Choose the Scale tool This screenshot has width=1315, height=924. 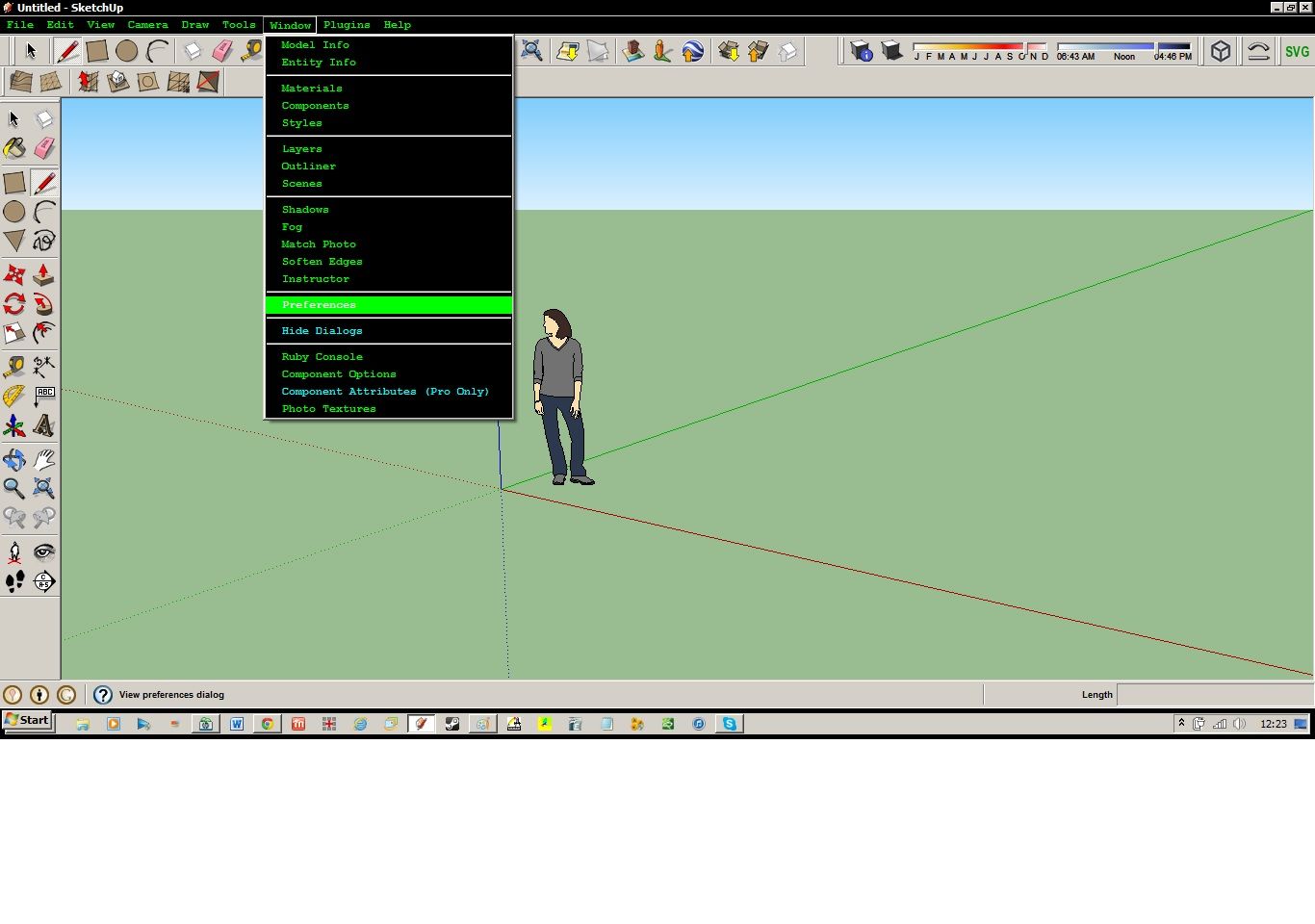pos(14,333)
